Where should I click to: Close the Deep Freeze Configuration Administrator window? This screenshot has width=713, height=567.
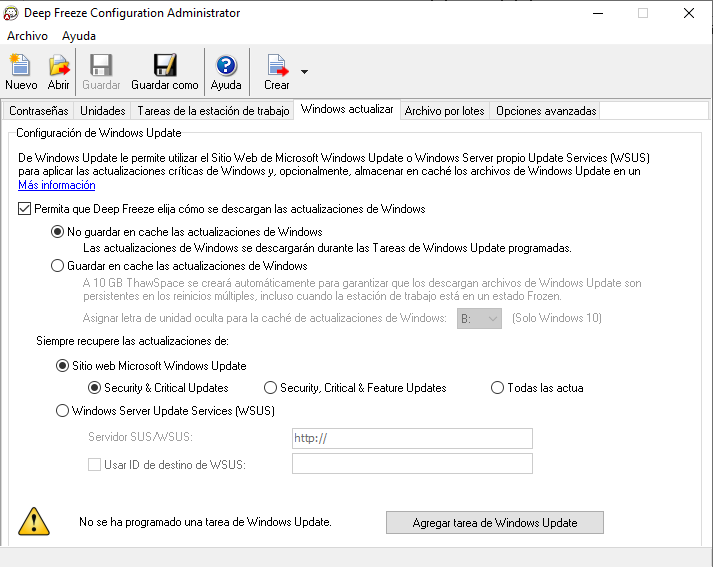pos(689,13)
